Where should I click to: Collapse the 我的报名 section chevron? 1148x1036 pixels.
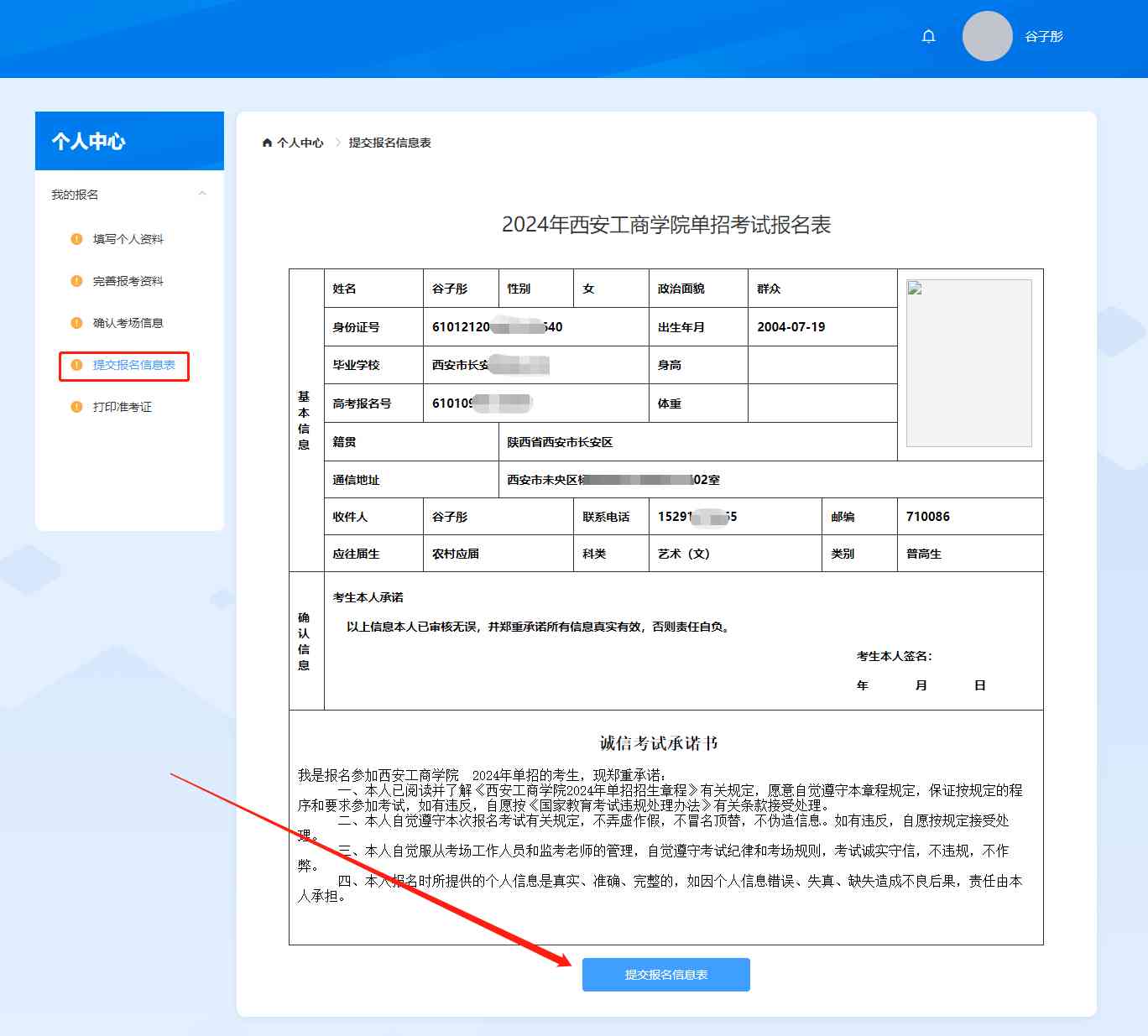click(202, 194)
